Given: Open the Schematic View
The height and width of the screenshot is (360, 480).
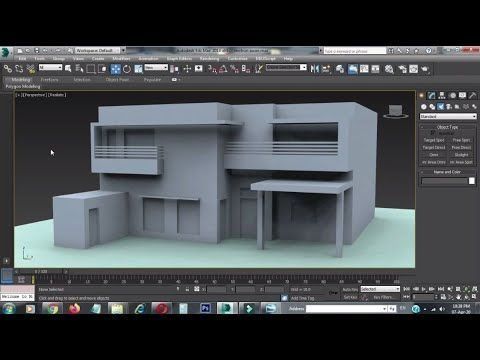Looking at the screenshot, I should (x=375, y=69).
